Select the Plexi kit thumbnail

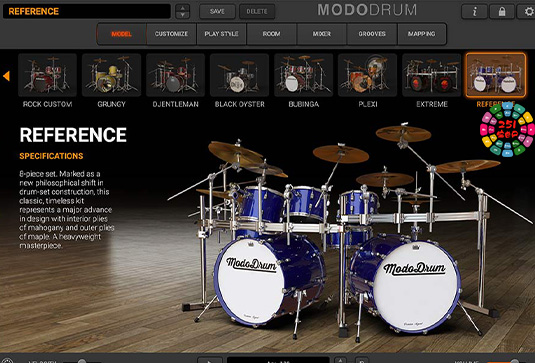tap(367, 75)
